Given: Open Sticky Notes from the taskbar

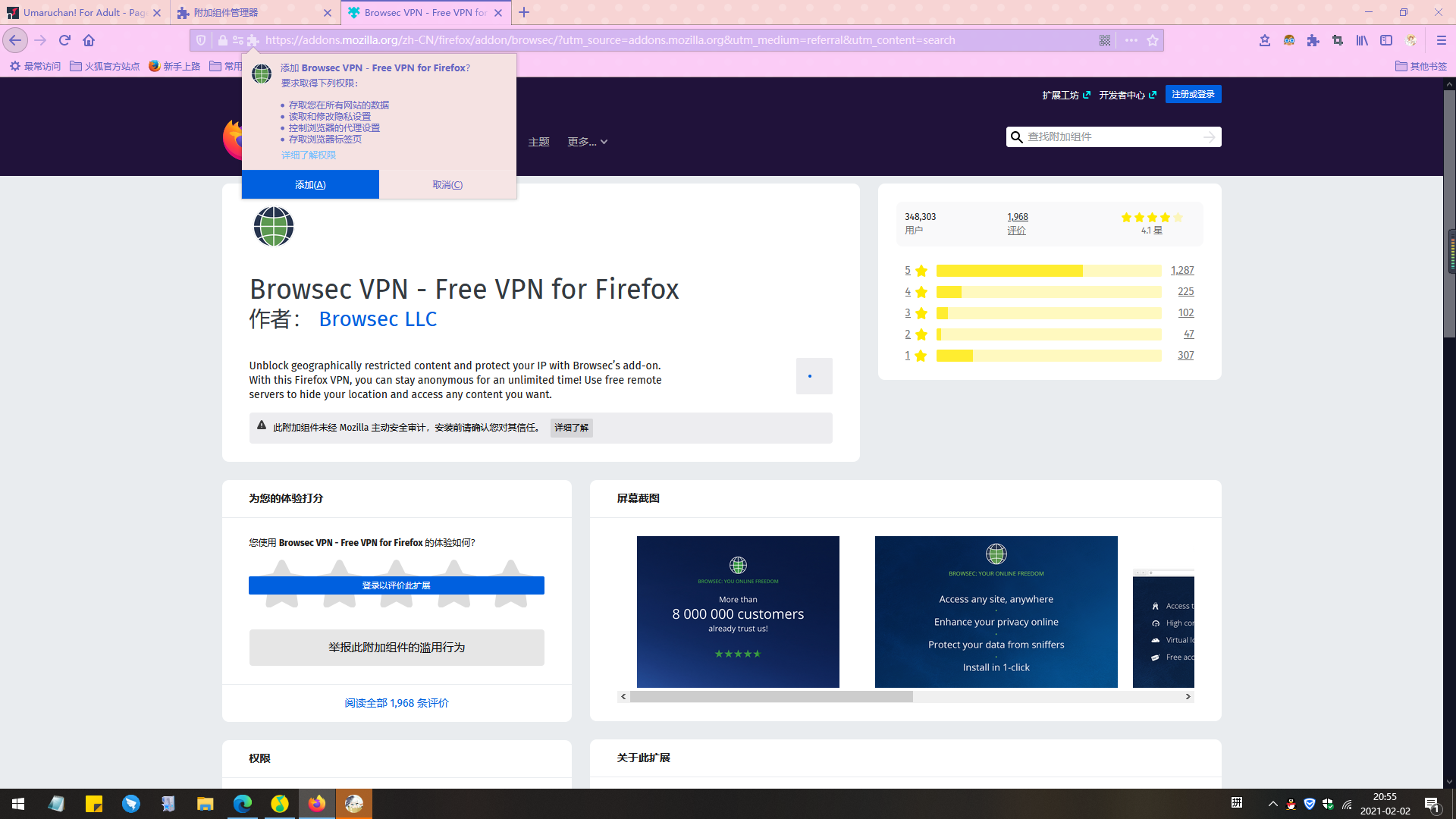Looking at the screenshot, I should pyautogui.click(x=94, y=804).
